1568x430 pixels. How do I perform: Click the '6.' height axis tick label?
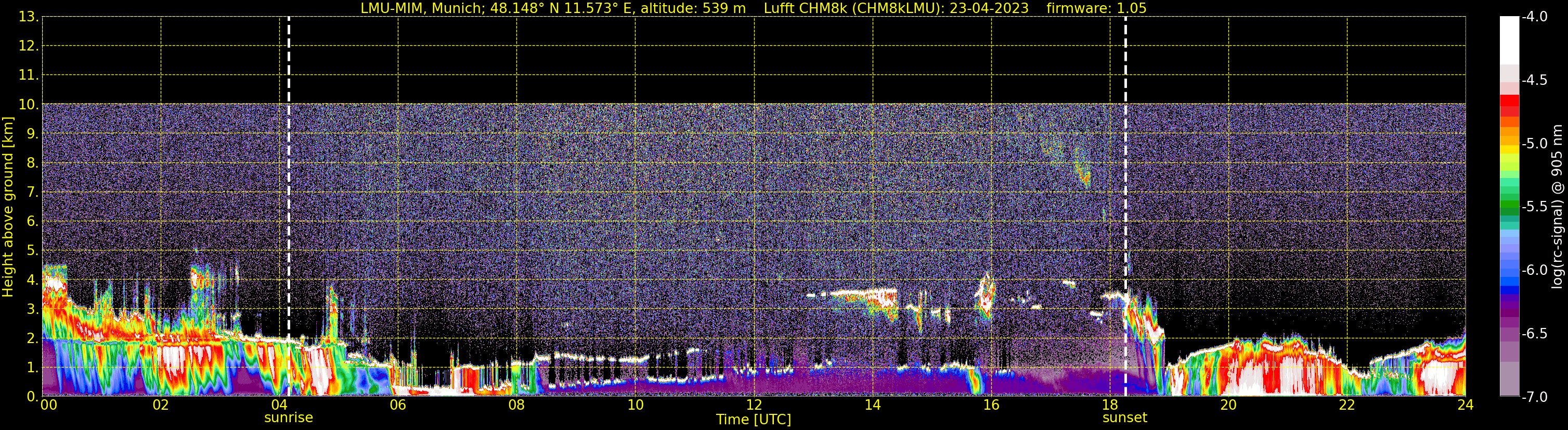(x=32, y=221)
